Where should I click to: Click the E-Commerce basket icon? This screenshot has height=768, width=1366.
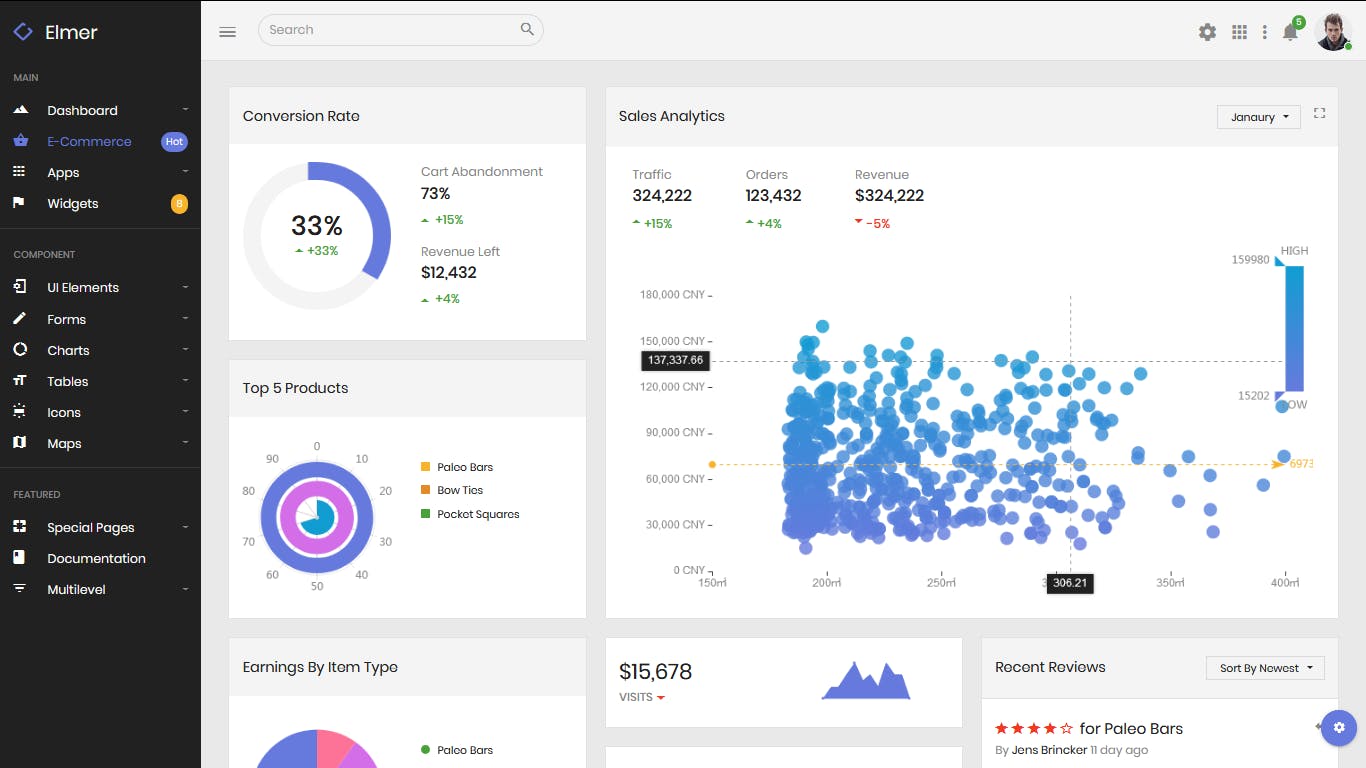coord(20,141)
